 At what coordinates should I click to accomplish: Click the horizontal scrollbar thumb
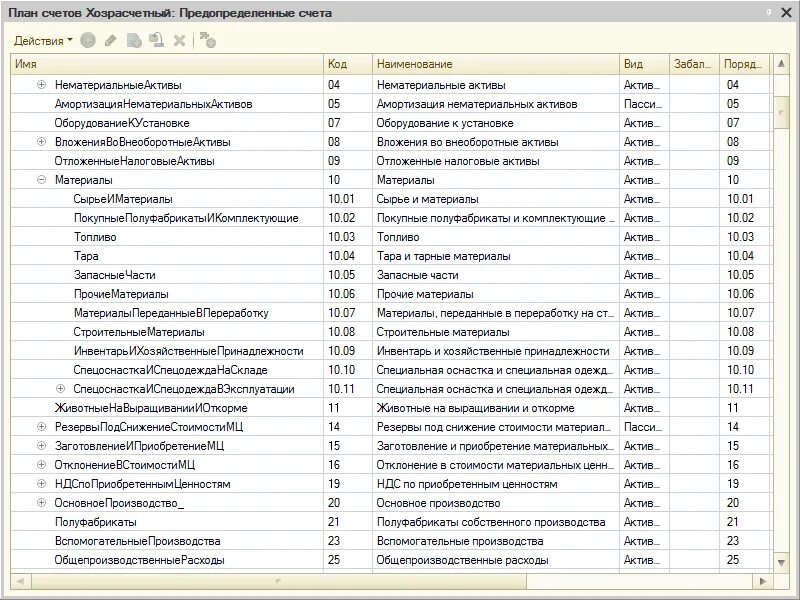click(279, 581)
